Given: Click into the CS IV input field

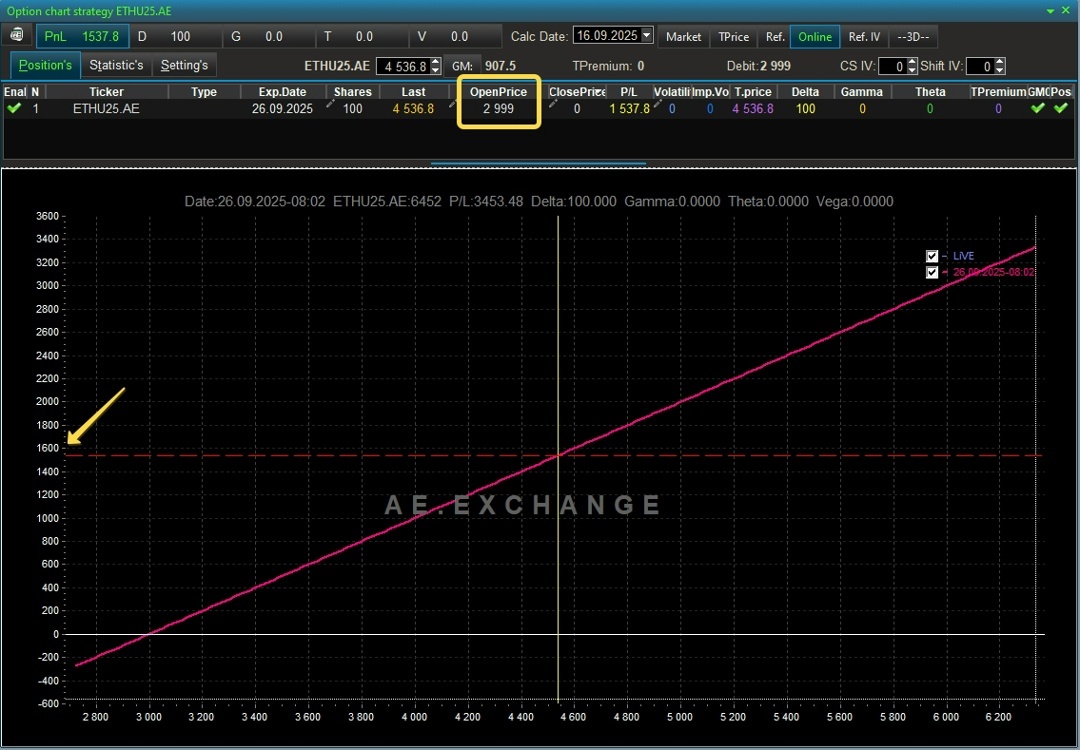Looking at the screenshot, I should tap(893, 66).
